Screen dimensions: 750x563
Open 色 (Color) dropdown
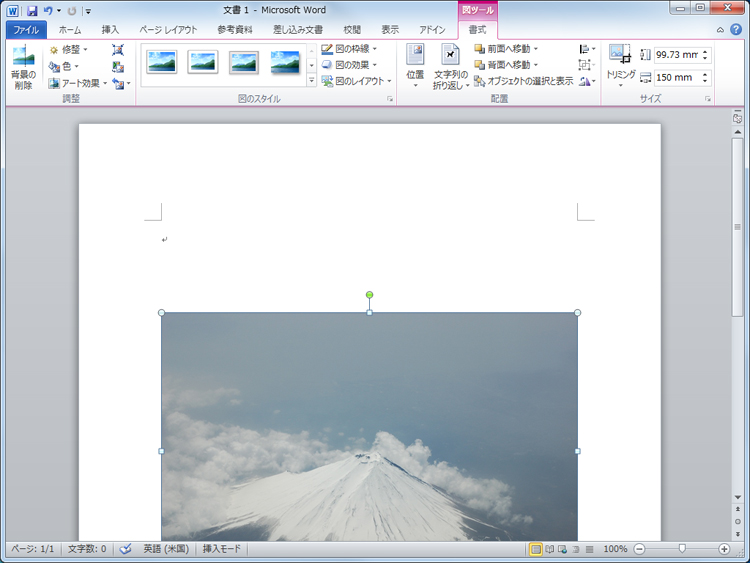(63, 66)
